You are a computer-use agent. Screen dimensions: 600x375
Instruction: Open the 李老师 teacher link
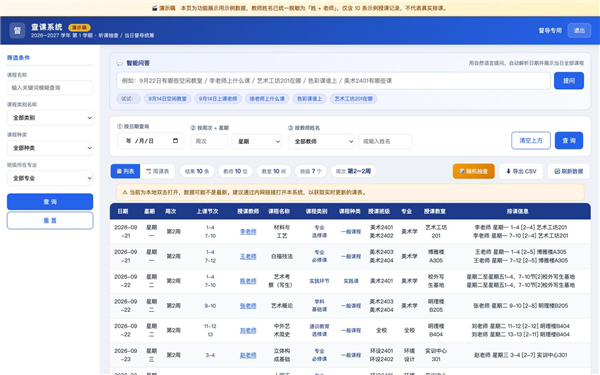click(248, 232)
